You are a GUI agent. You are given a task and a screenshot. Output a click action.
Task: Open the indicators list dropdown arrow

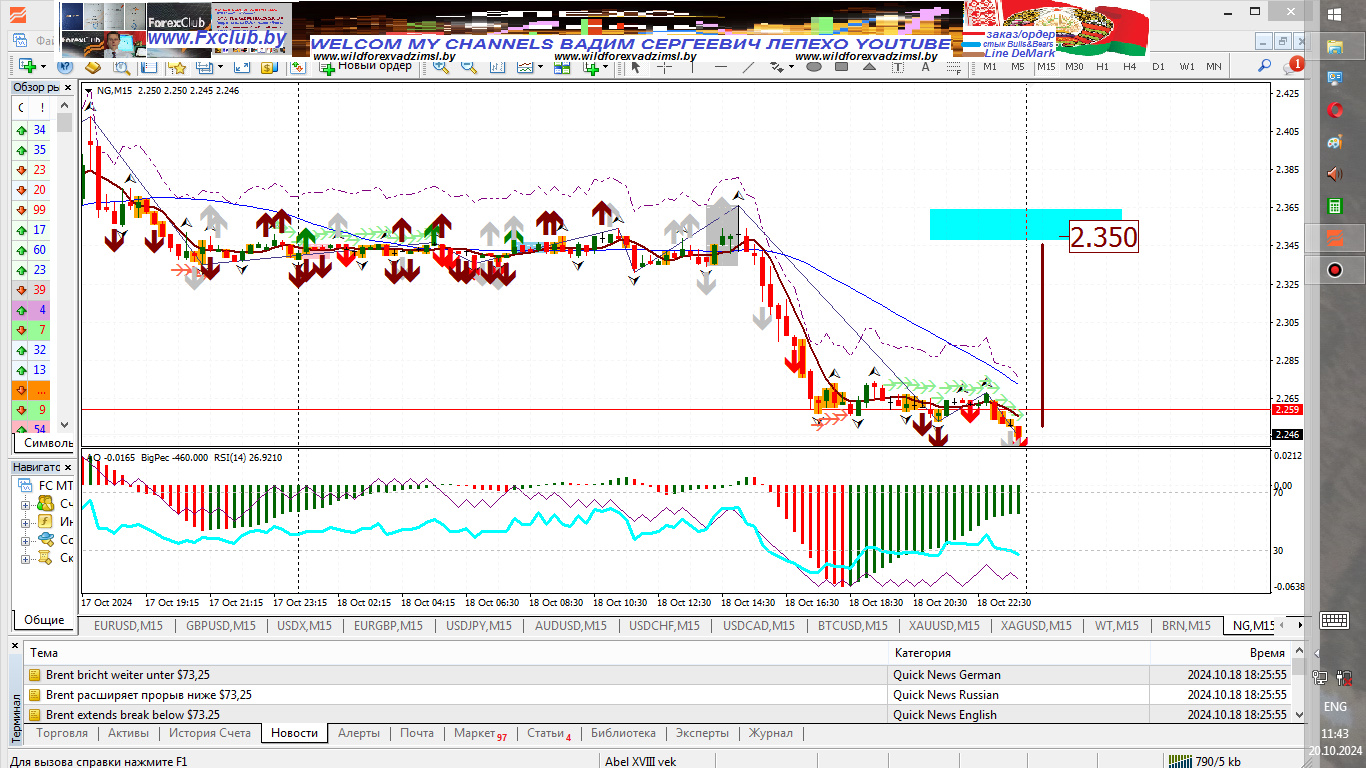pyautogui.click(x=605, y=67)
